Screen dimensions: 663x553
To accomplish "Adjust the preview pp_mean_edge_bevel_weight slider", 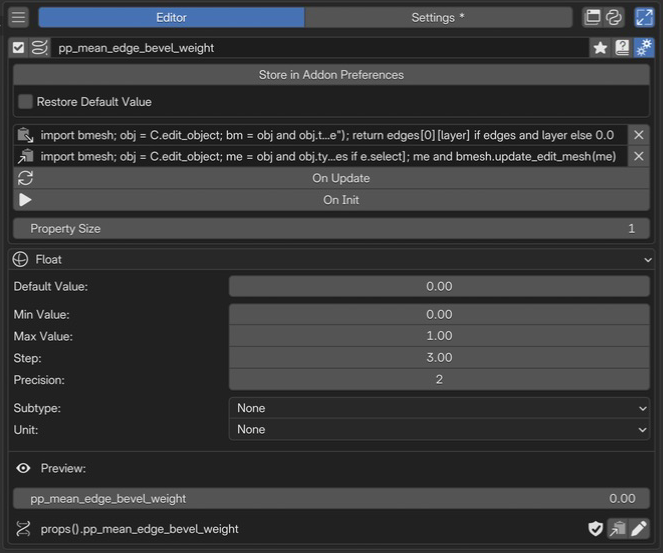I will [x=331, y=498].
